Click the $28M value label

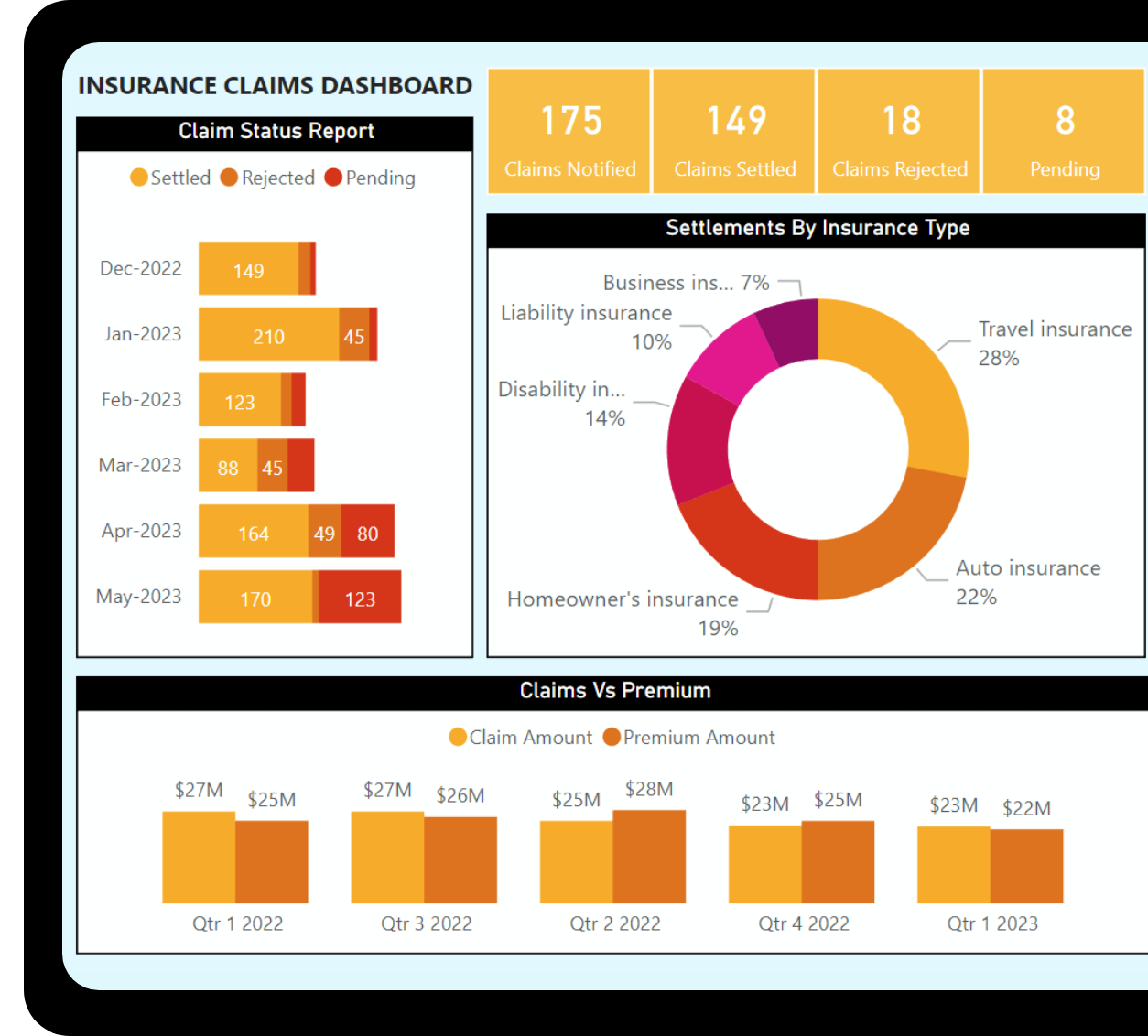(649, 789)
